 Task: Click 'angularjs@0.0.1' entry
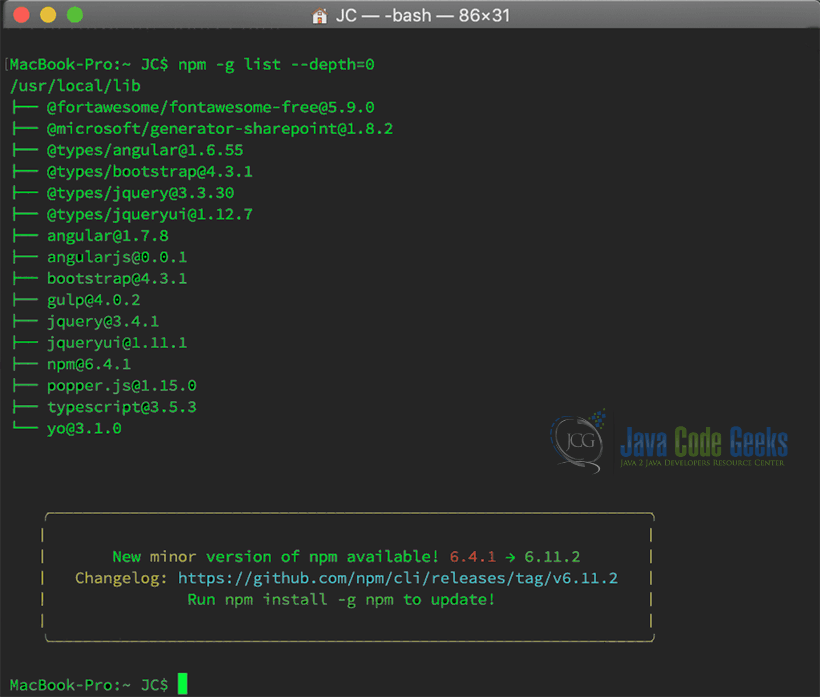(117, 257)
